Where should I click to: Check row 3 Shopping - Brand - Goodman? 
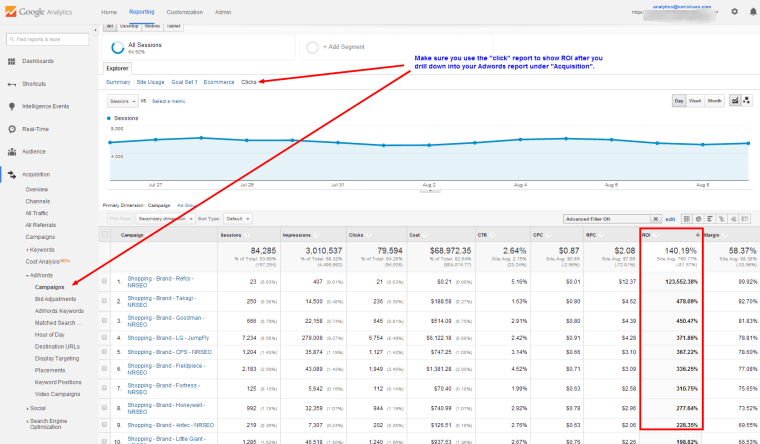(x=105, y=320)
